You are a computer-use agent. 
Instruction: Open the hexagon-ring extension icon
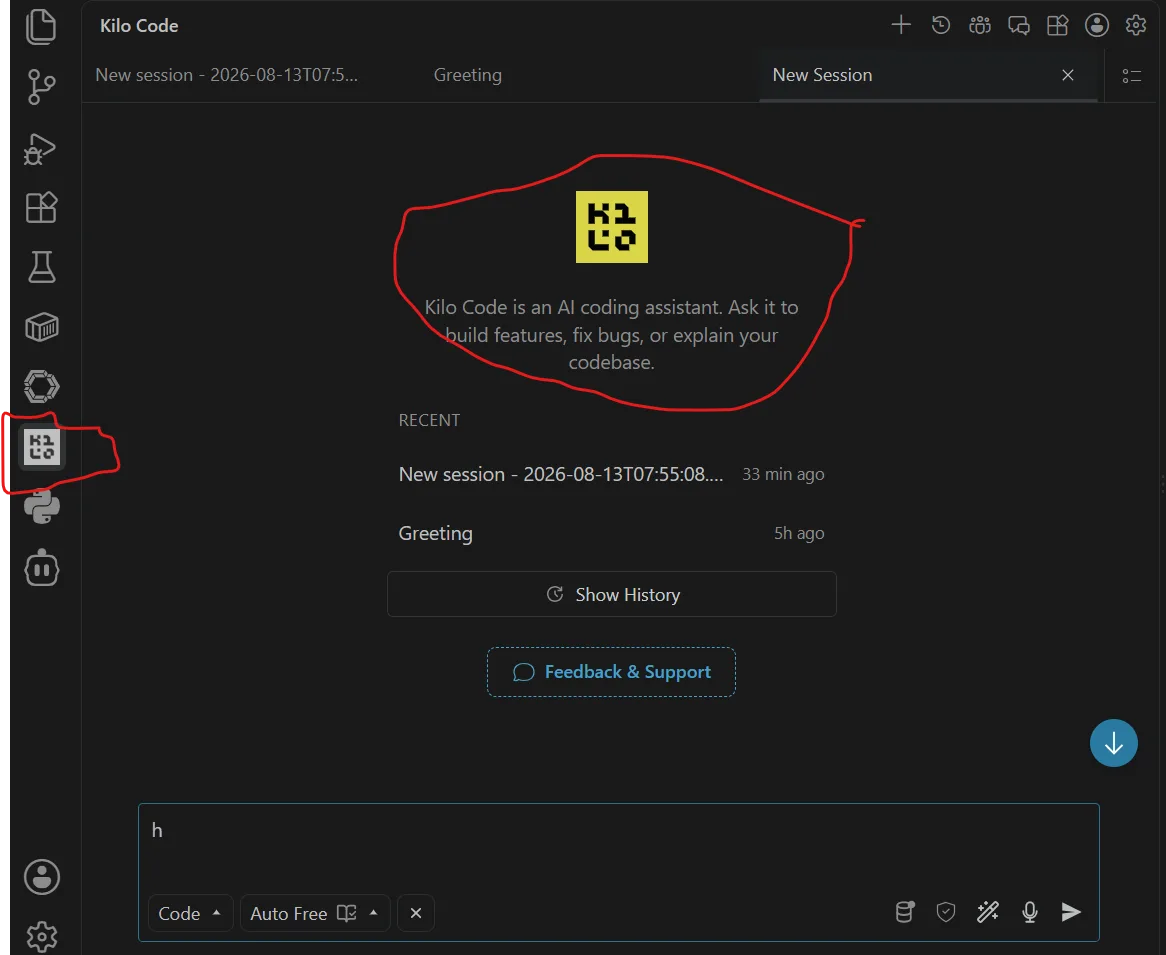pyautogui.click(x=42, y=387)
